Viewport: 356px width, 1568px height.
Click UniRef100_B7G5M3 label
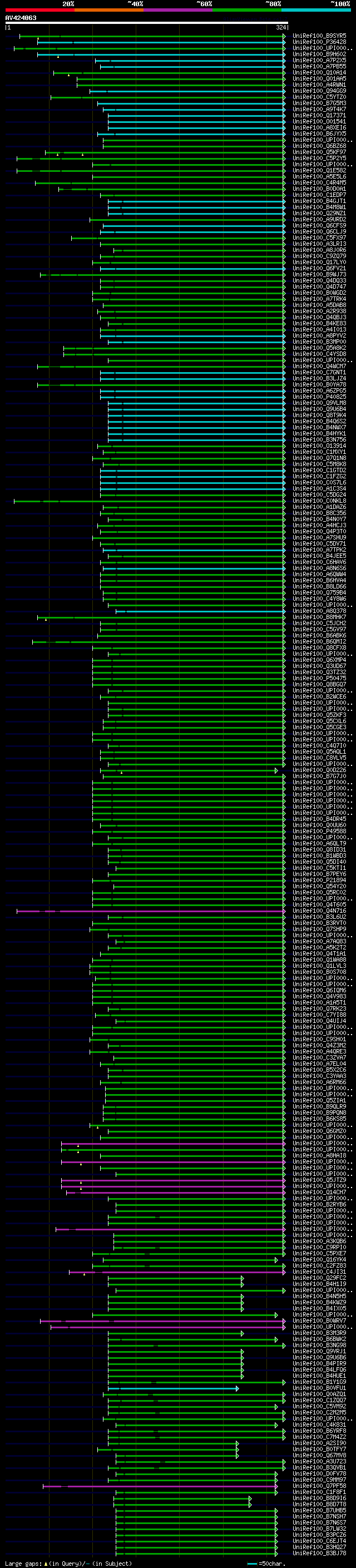click(x=319, y=103)
